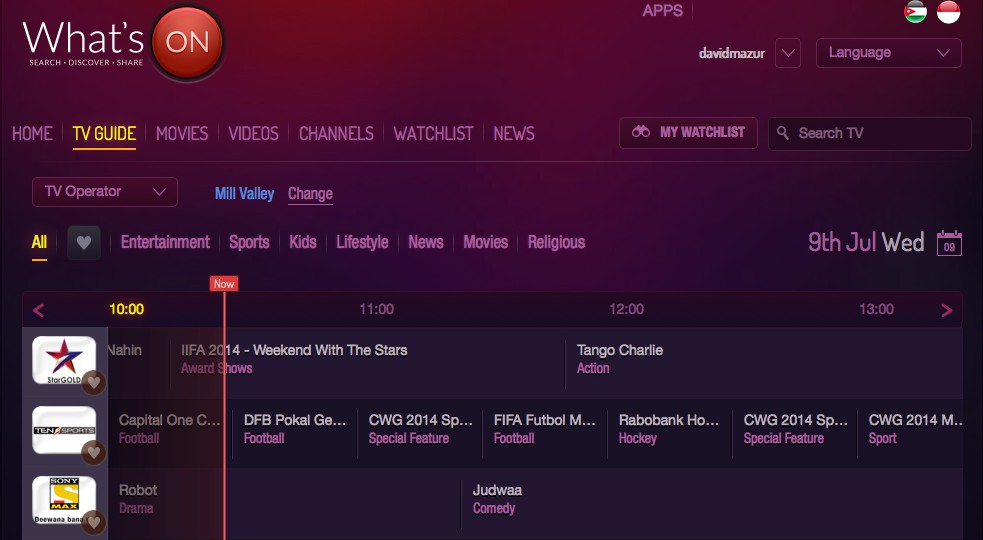Screen dimensions: 983x540
Task: Click the Search TV input field
Action: point(870,133)
